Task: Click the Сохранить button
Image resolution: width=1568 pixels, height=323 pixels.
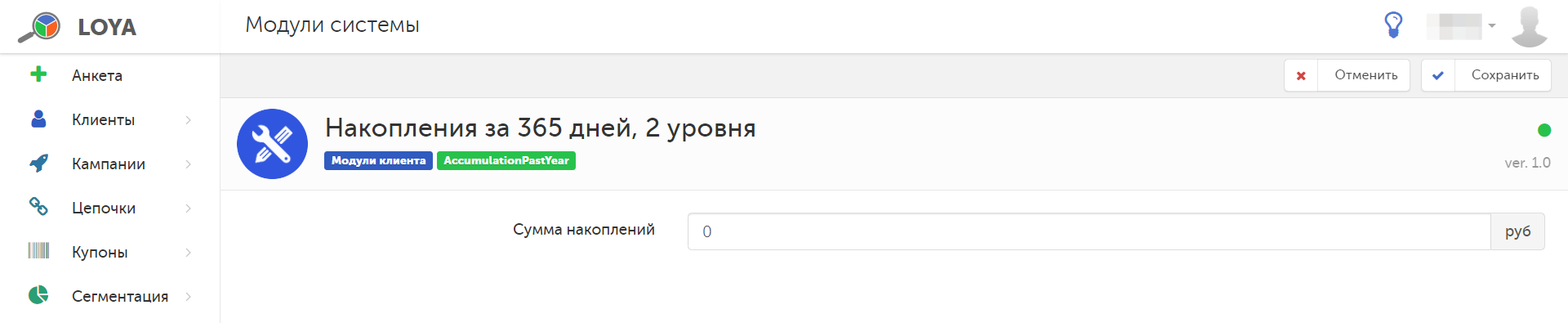Action: pos(1486,75)
